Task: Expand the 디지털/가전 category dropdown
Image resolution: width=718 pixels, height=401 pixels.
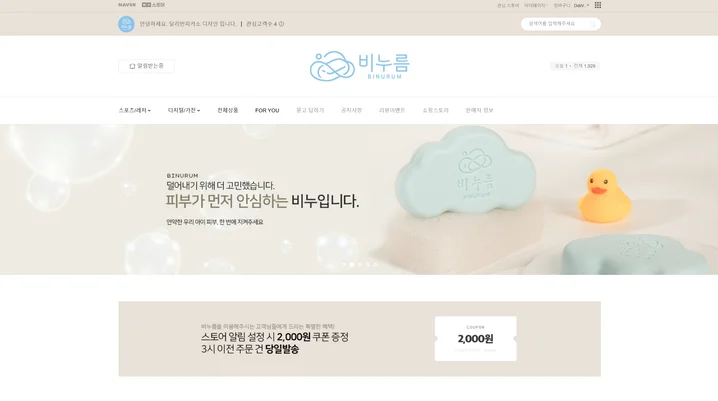Action: (x=184, y=110)
